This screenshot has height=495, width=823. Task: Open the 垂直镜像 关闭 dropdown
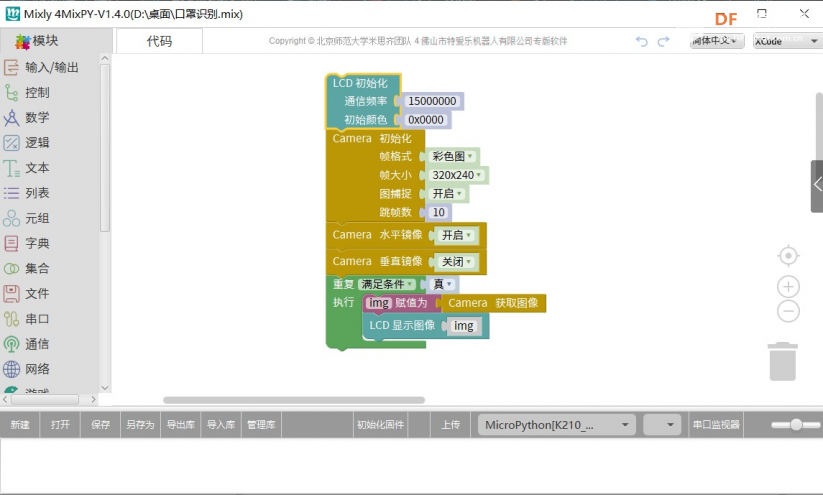(457, 261)
